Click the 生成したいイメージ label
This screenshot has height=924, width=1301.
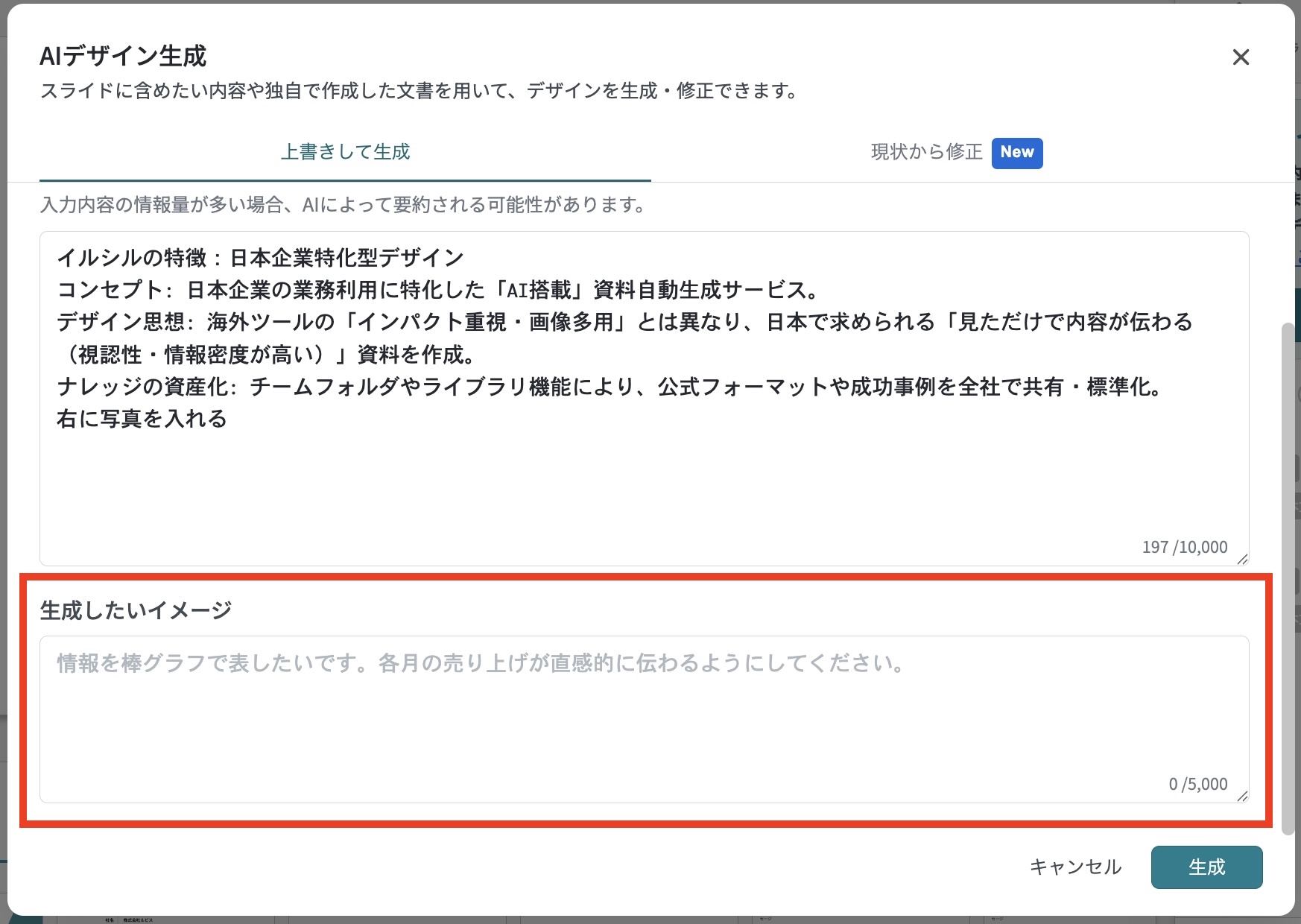[136, 611]
